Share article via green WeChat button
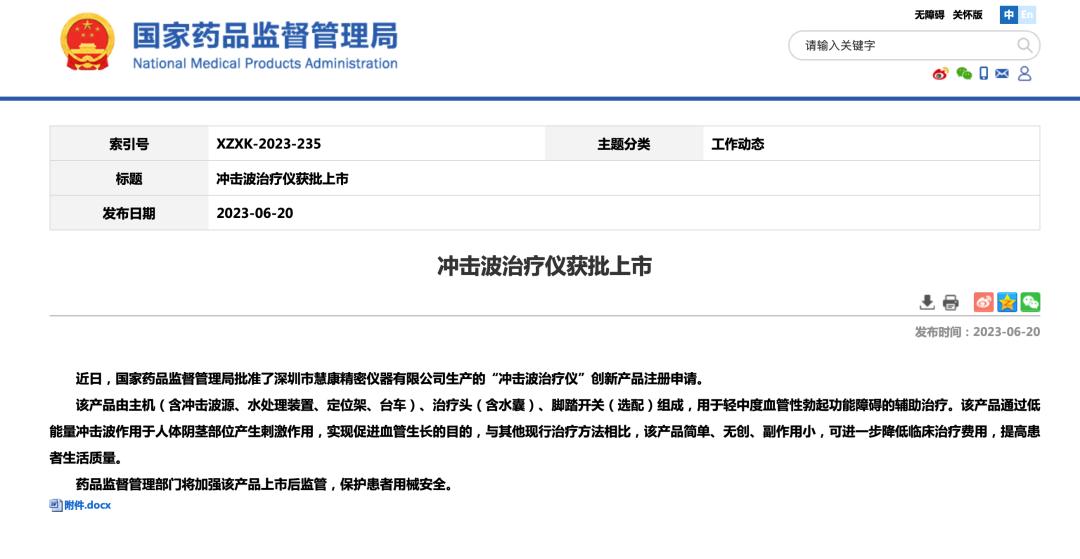 pos(1030,302)
